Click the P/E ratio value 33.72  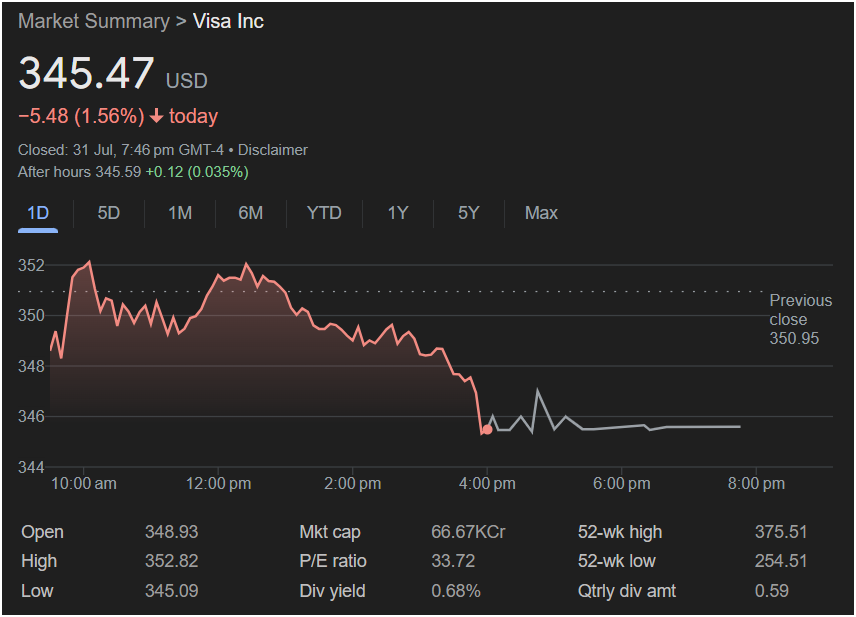coord(453,561)
